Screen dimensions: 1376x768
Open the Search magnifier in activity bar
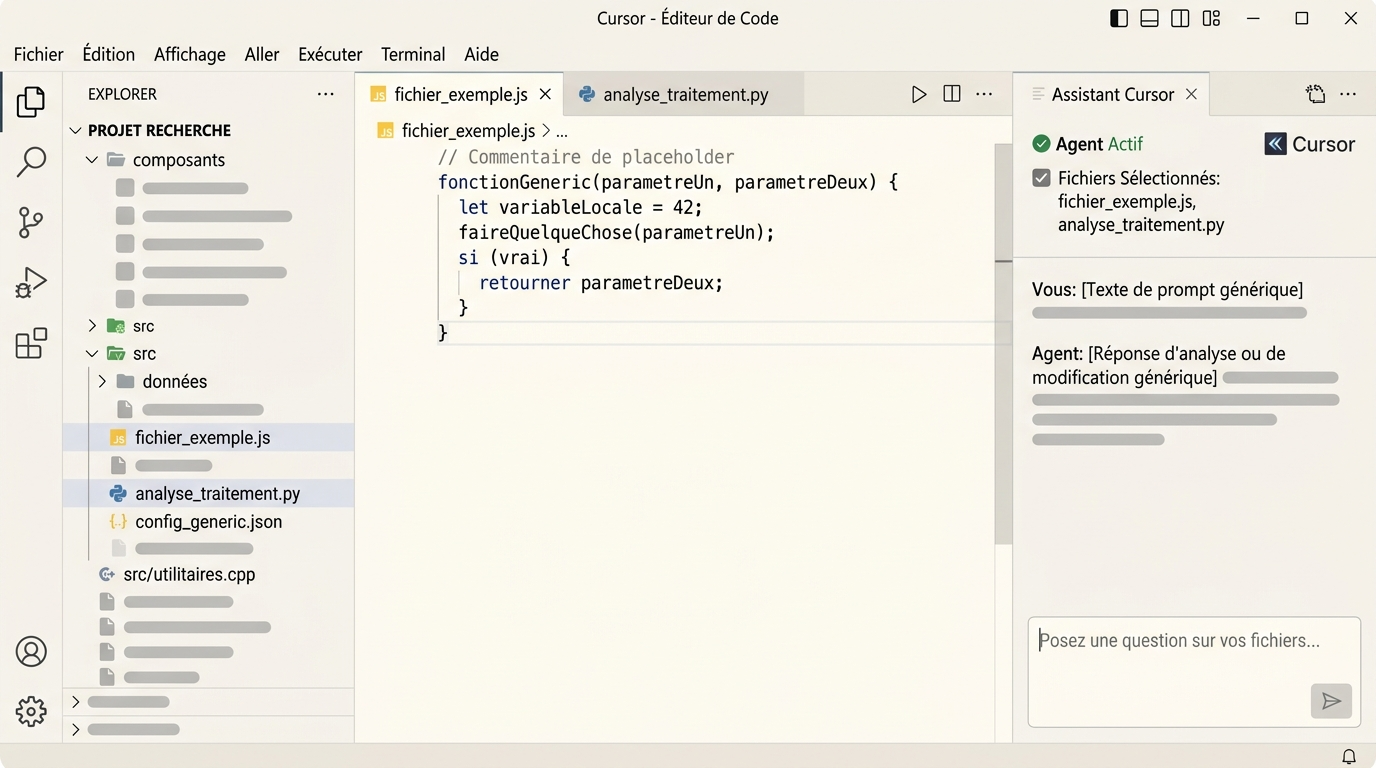click(x=31, y=161)
